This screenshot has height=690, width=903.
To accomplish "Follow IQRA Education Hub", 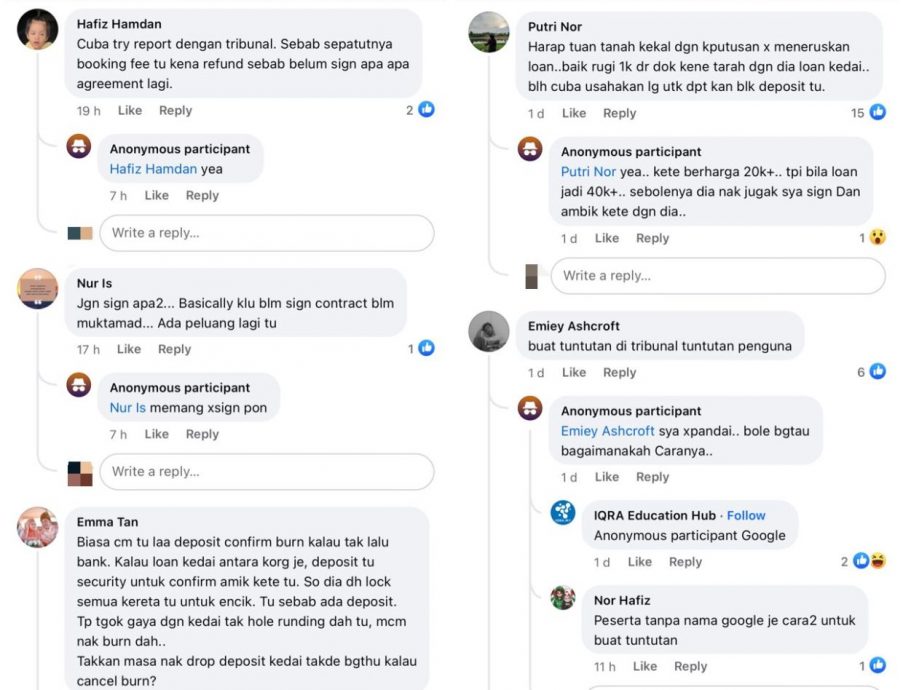I will (746, 516).
